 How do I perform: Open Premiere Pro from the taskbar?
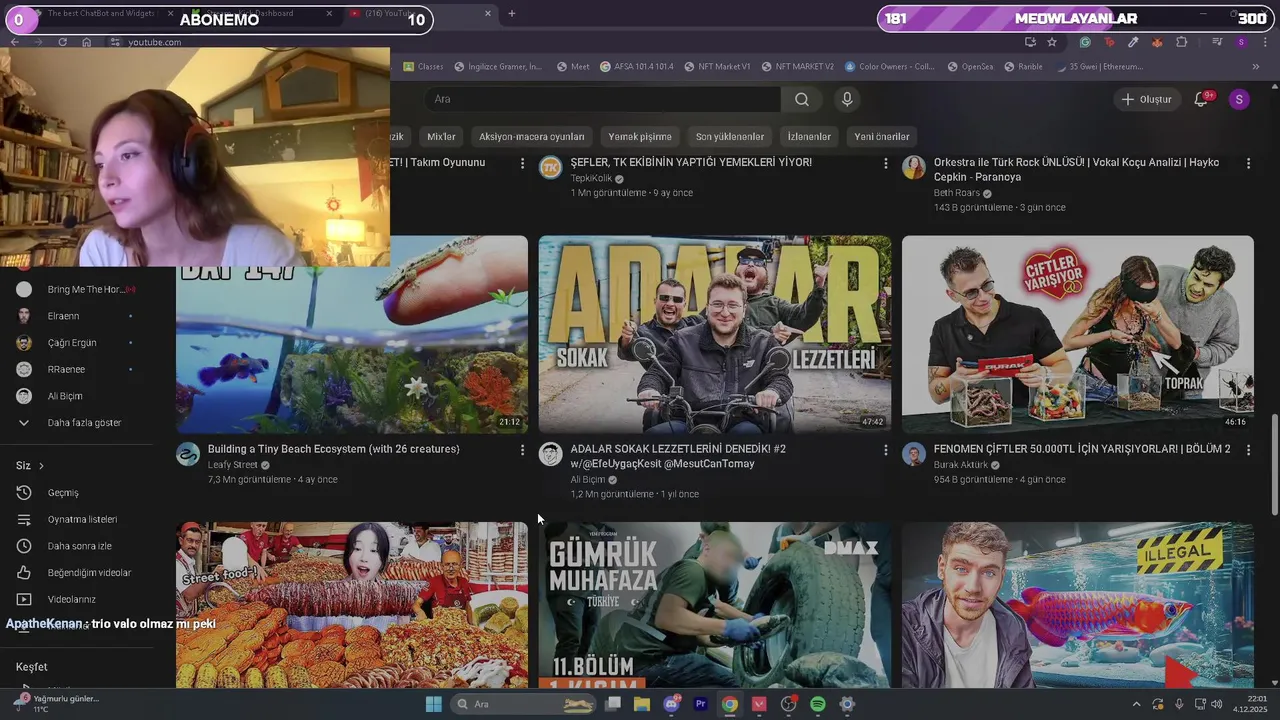coord(700,704)
